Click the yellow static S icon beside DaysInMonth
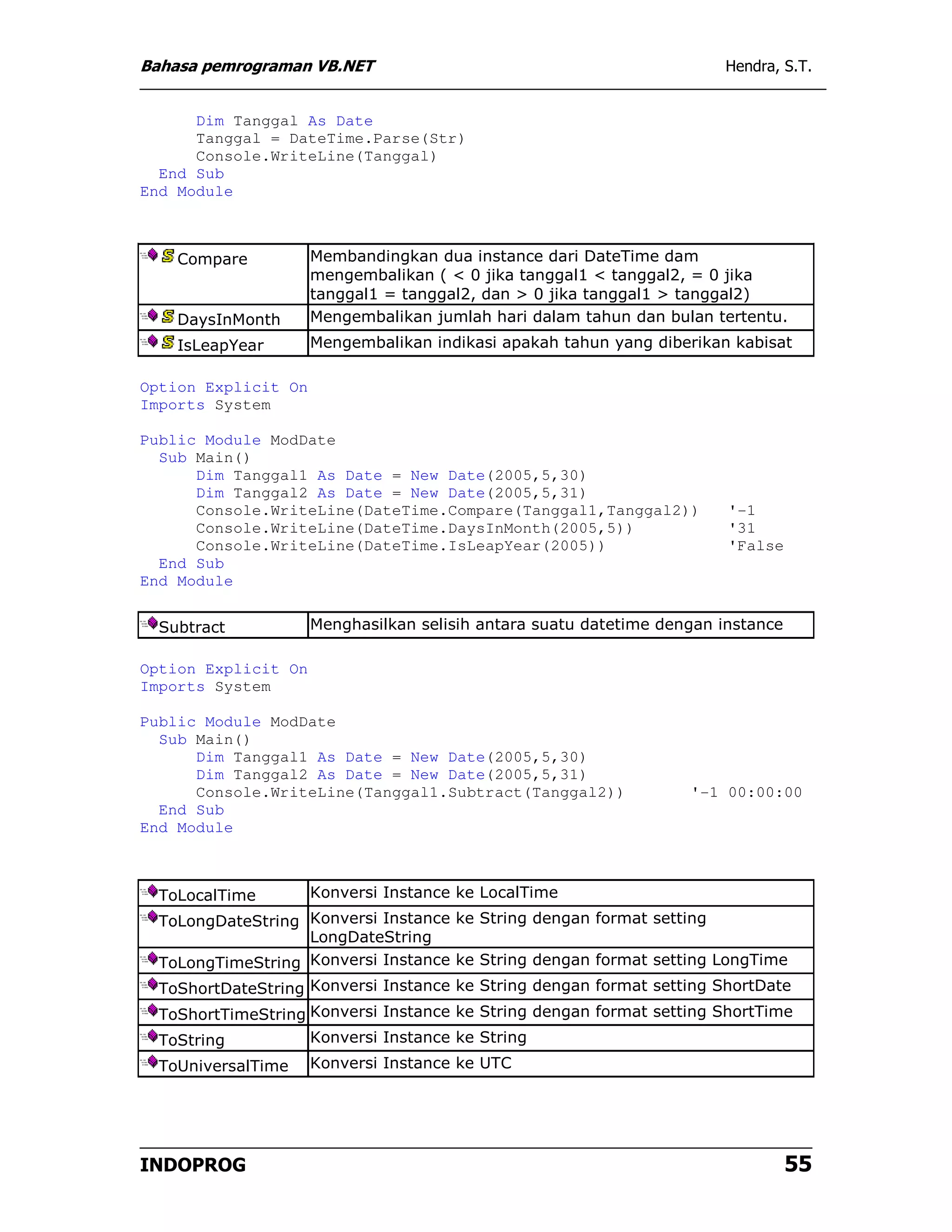The width and height of the screenshot is (952, 1232). [x=168, y=317]
